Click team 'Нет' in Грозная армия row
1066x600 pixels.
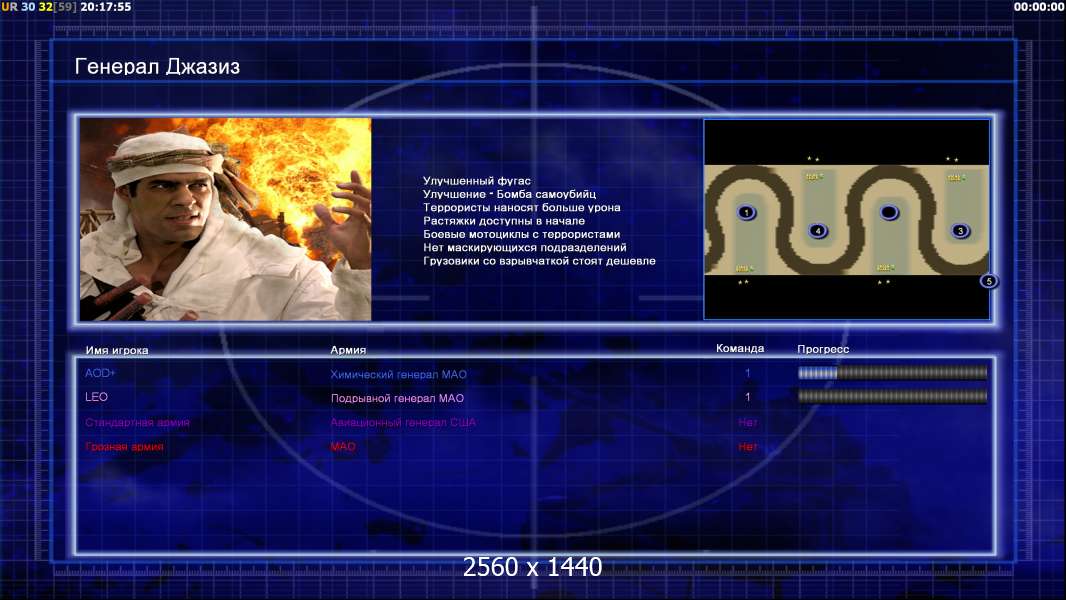[x=748, y=447]
